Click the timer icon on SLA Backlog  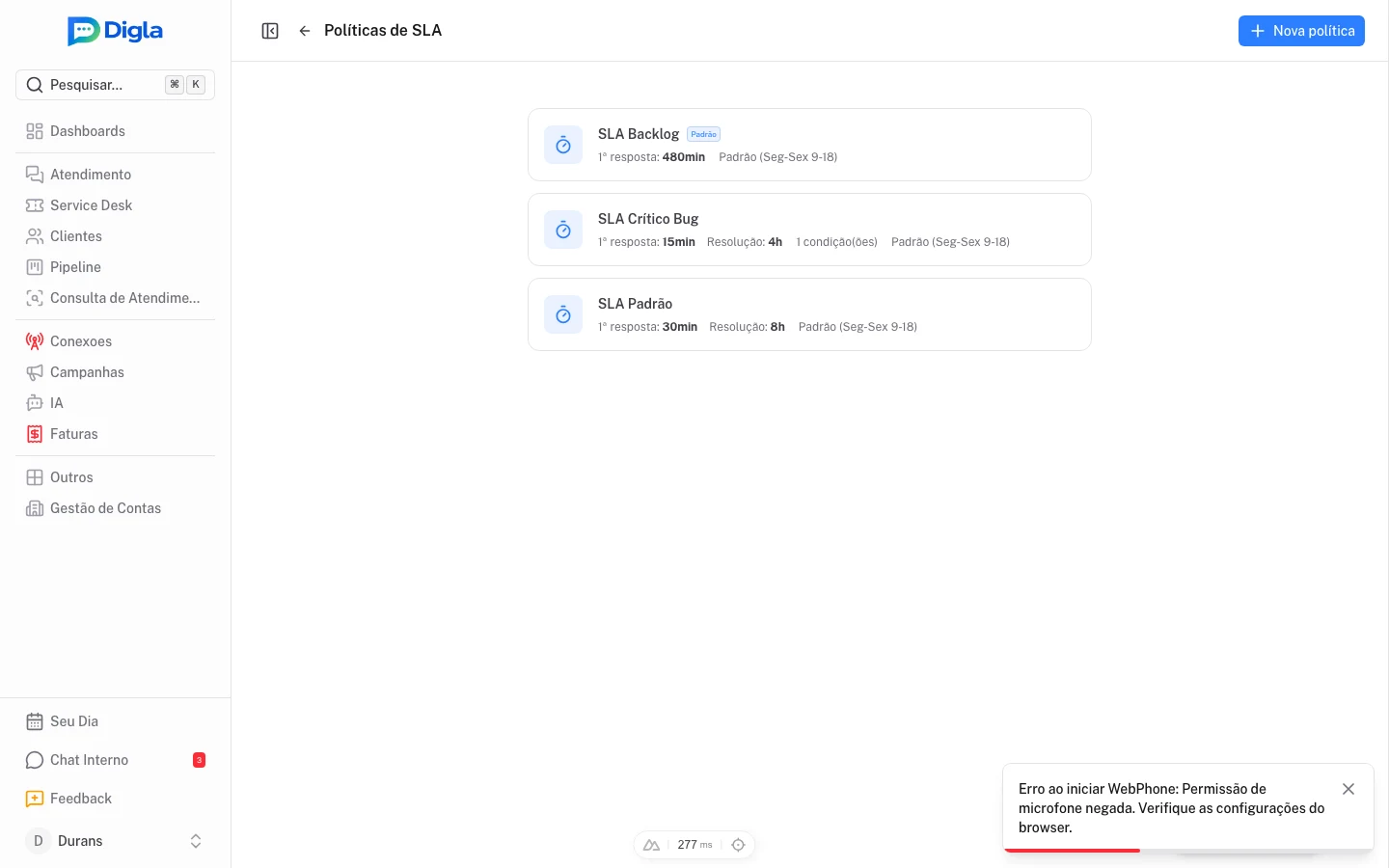563,145
